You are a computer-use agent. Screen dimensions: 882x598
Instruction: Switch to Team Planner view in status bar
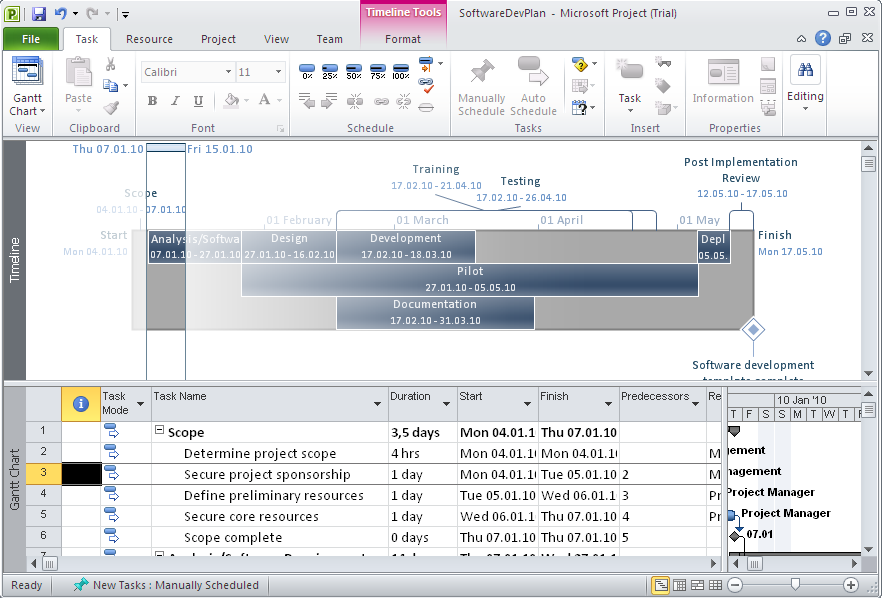[698, 585]
